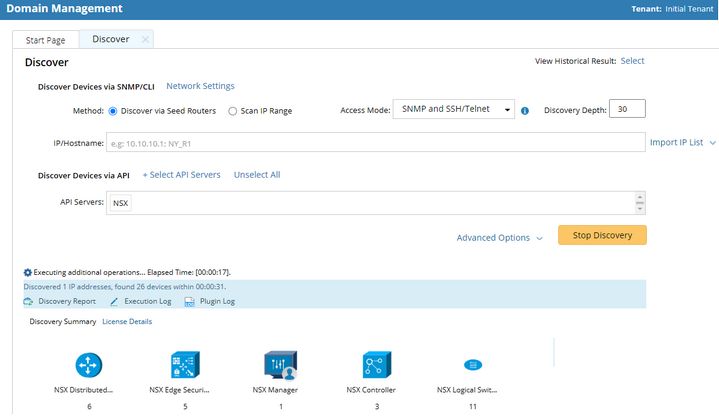
Task: Click the NSX Manager icon
Action: tap(281, 365)
